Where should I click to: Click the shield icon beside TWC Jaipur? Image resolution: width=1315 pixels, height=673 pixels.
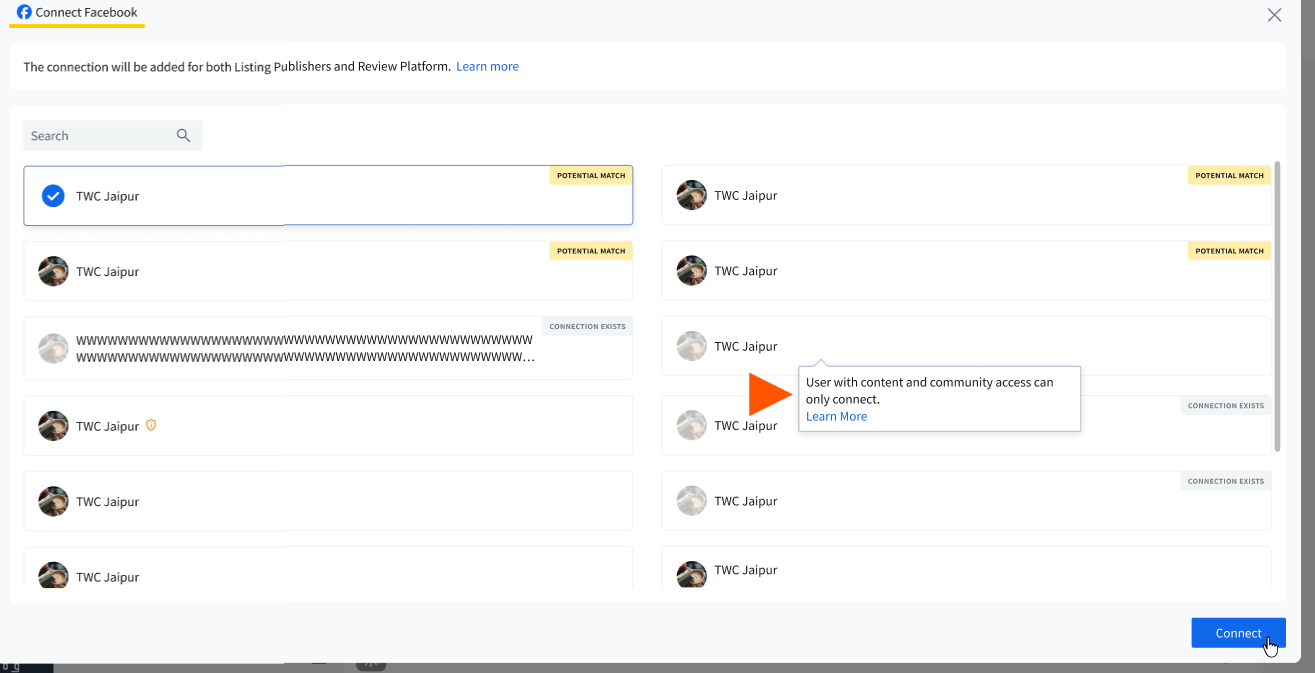(x=151, y=425)
